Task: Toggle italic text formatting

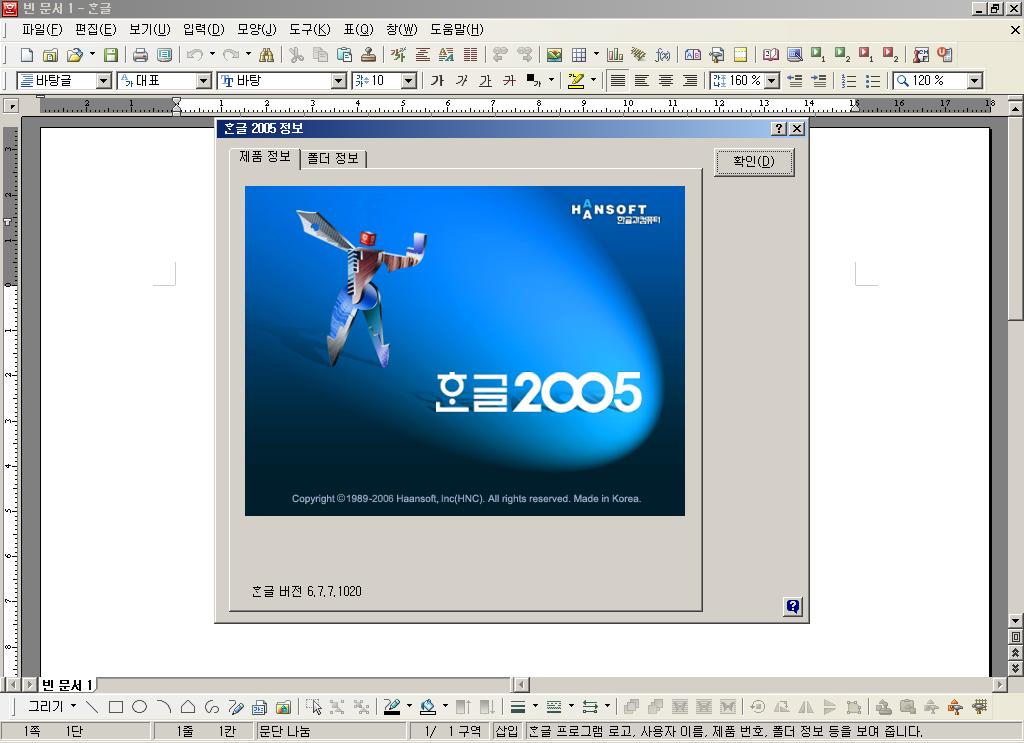Action: coord(461,81)
